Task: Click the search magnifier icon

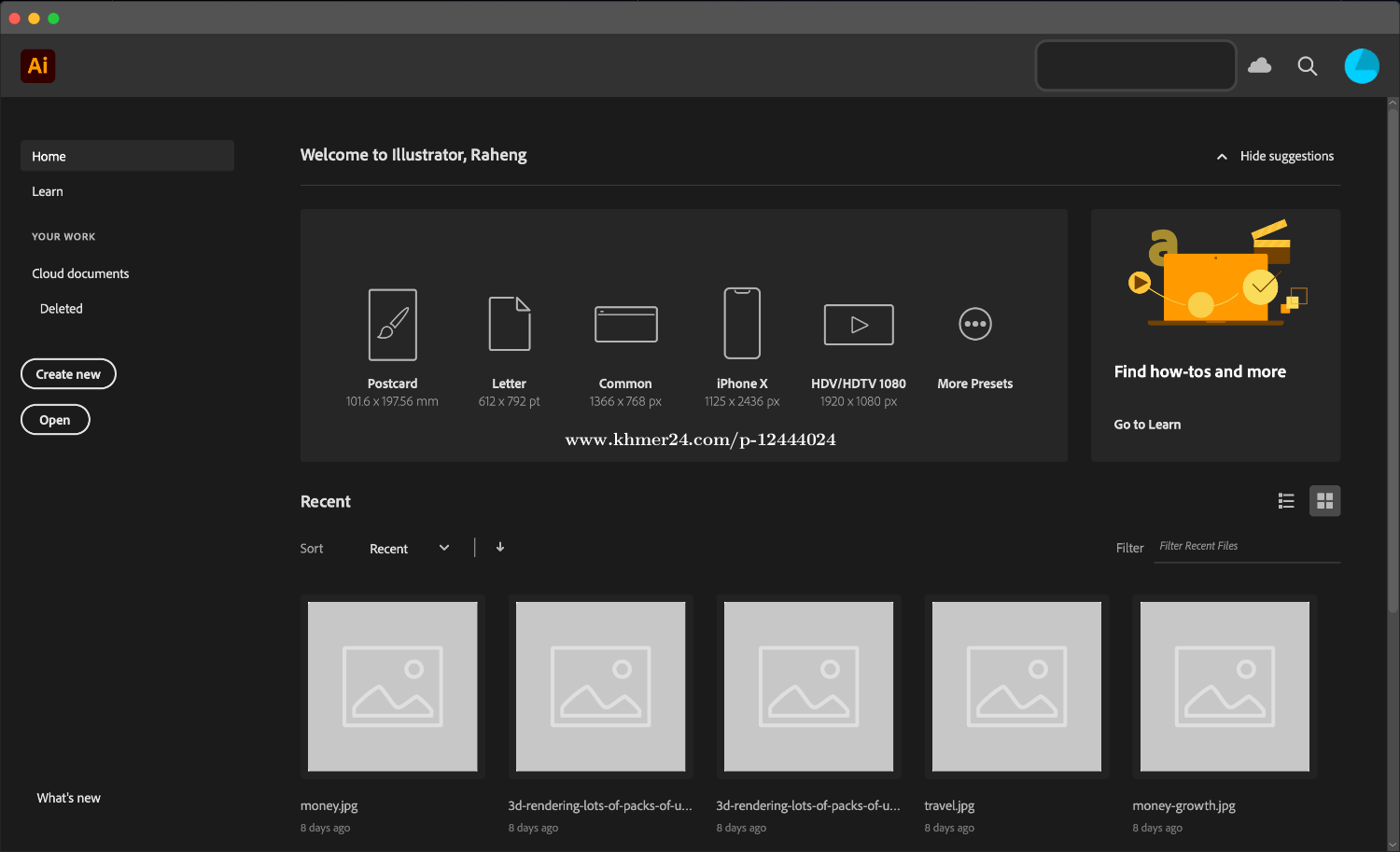Action: pos(1308,66)
